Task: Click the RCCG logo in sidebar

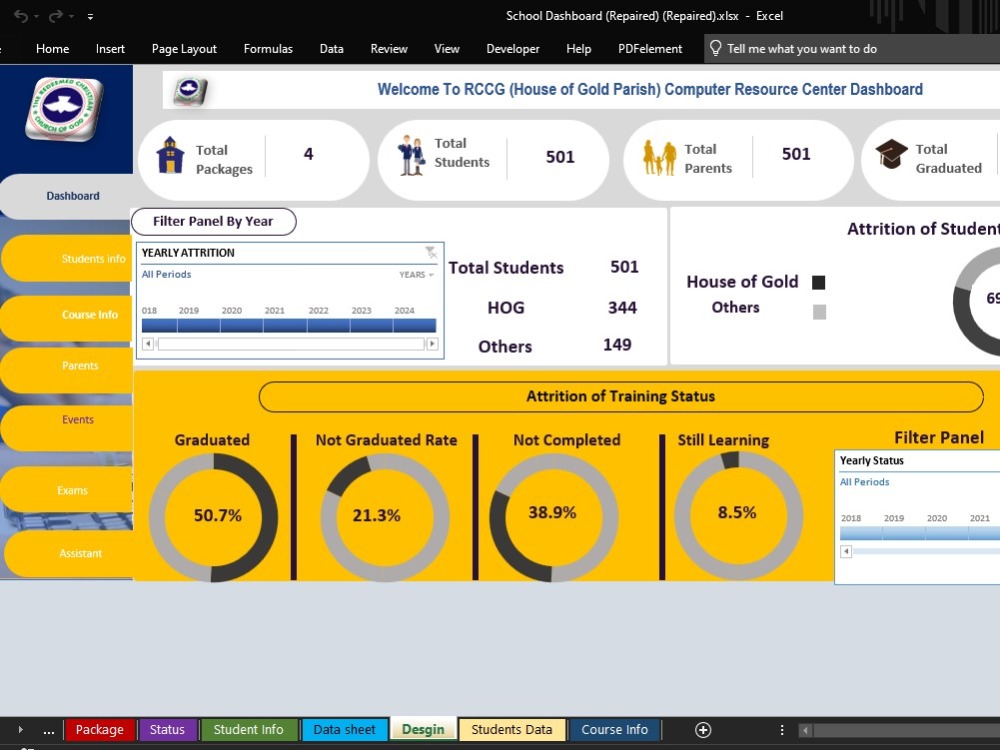Action: pos(64,108)
